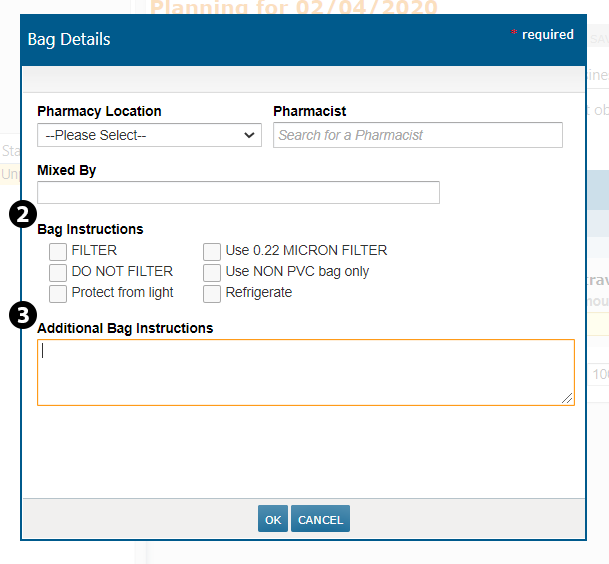The image size is (609, 564).
Task: Dismiss the dialog with CANCEL
Action: point(321,519)
